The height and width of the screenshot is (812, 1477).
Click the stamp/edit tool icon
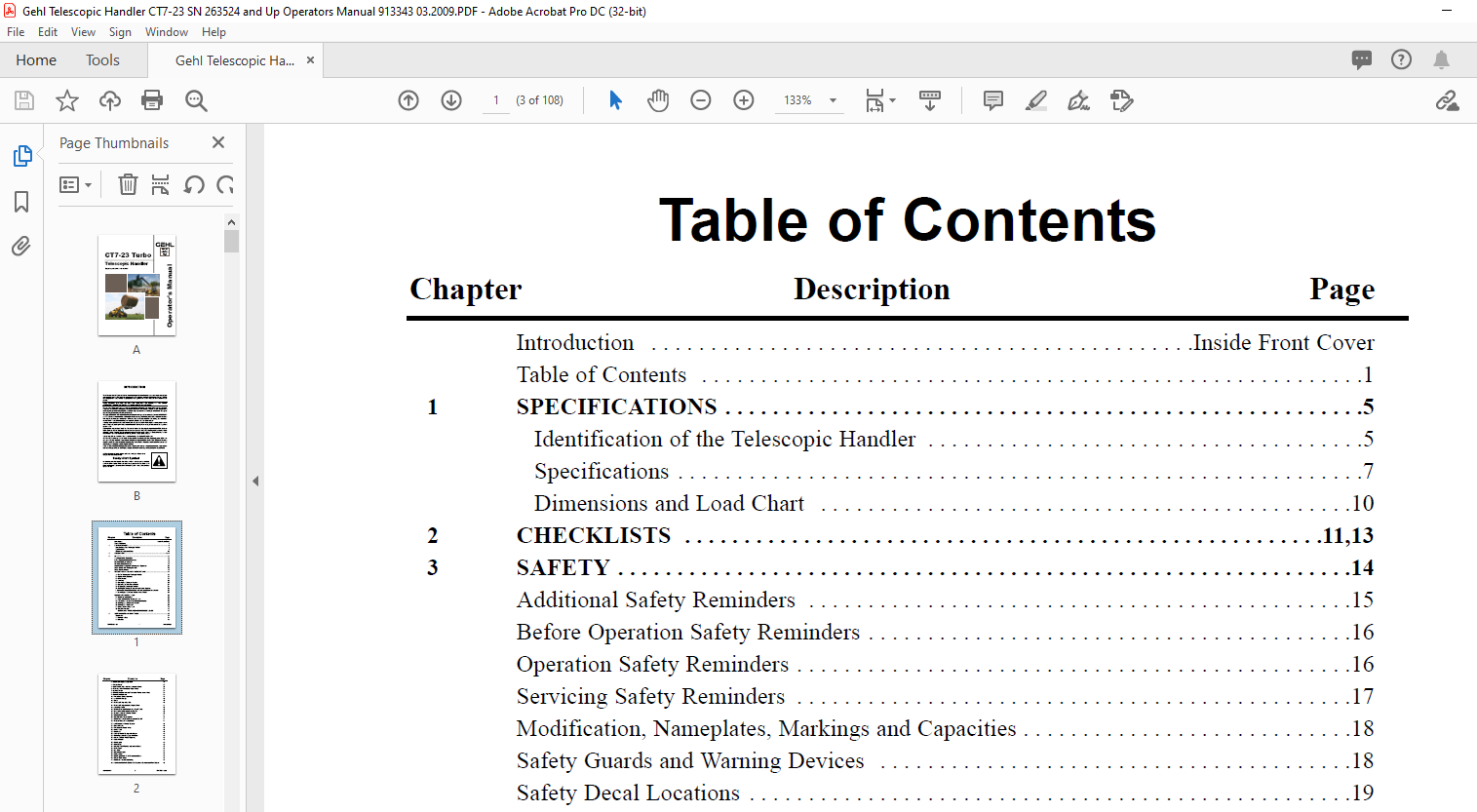[x=1121, y=100]
